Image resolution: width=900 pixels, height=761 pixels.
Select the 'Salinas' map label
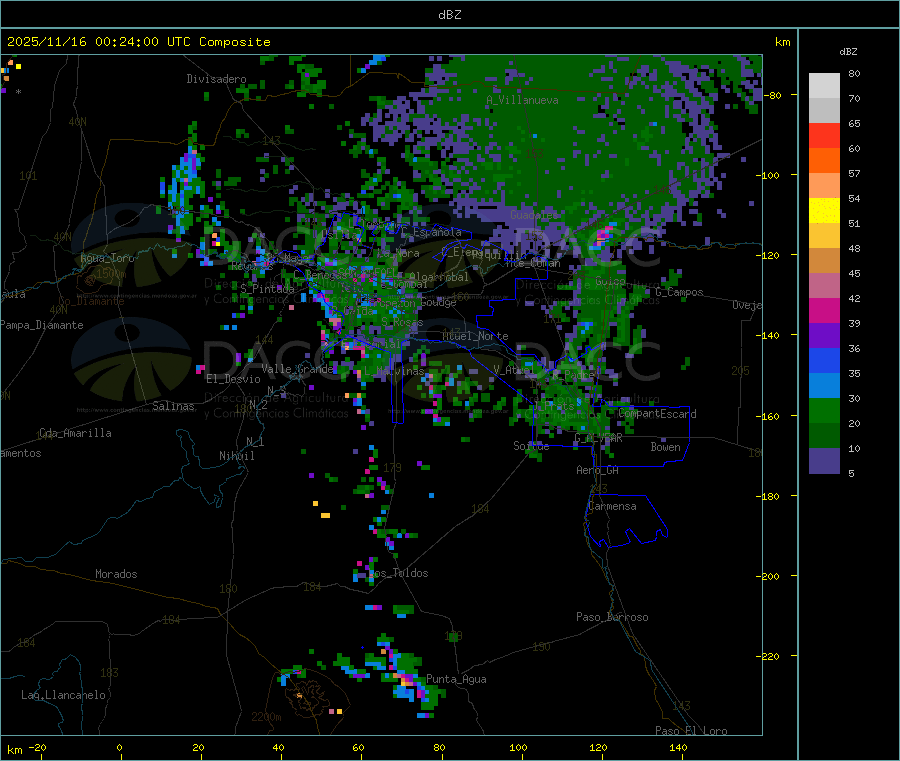tap(173, 406)
